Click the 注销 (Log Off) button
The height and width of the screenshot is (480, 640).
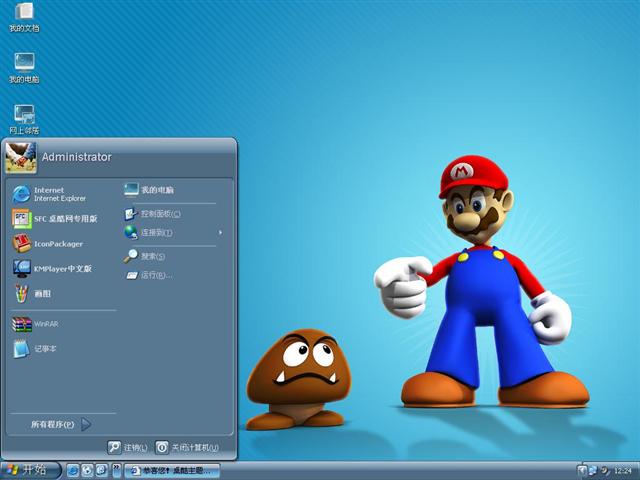[128, 447]
